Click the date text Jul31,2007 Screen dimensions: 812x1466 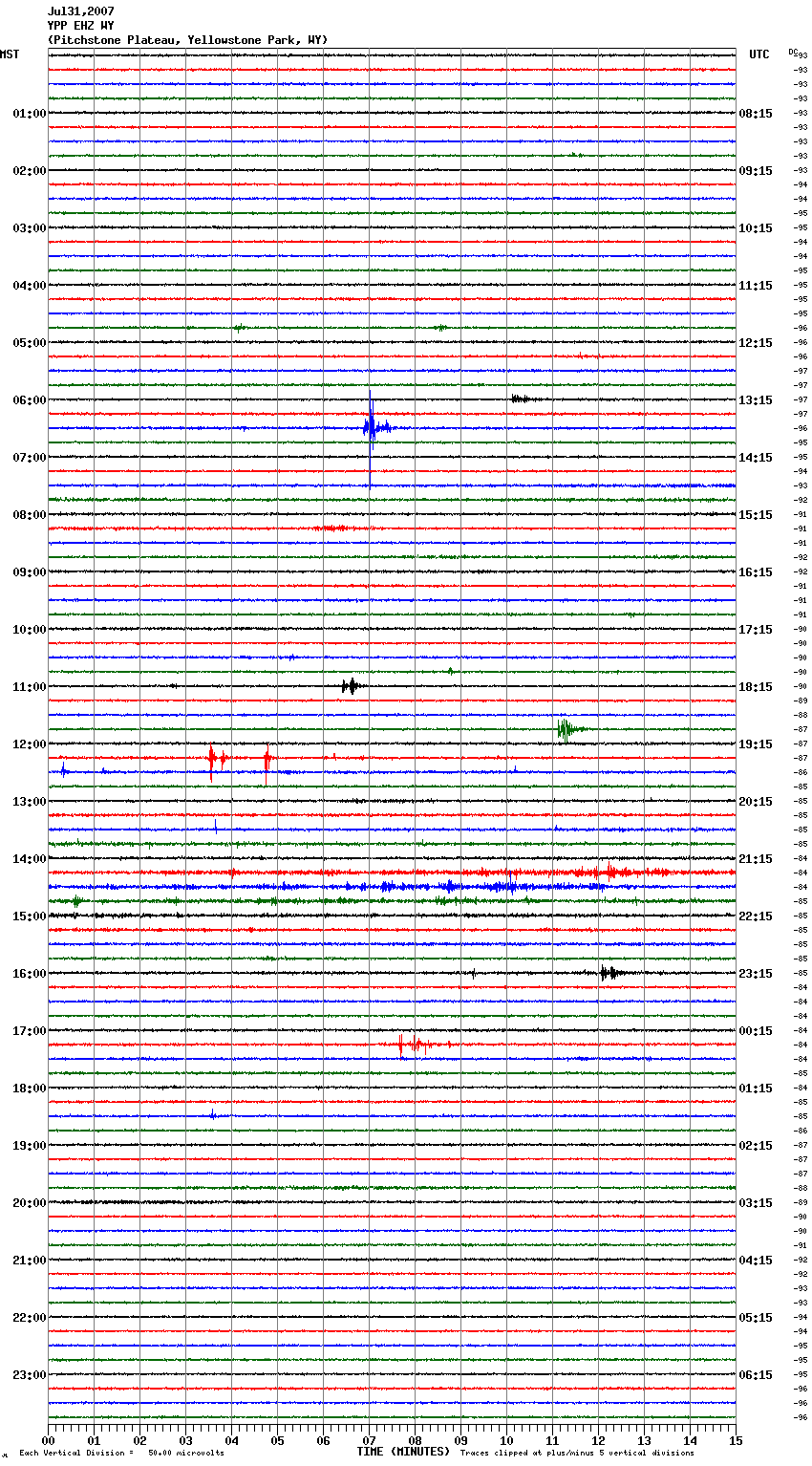pos(81,11)
